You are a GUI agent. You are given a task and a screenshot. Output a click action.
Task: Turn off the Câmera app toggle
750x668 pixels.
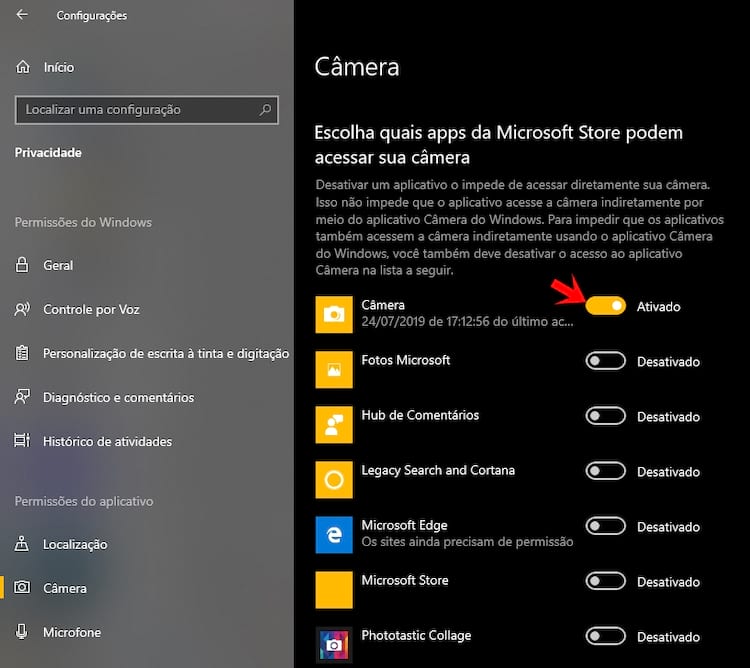(x=605, y=306)
